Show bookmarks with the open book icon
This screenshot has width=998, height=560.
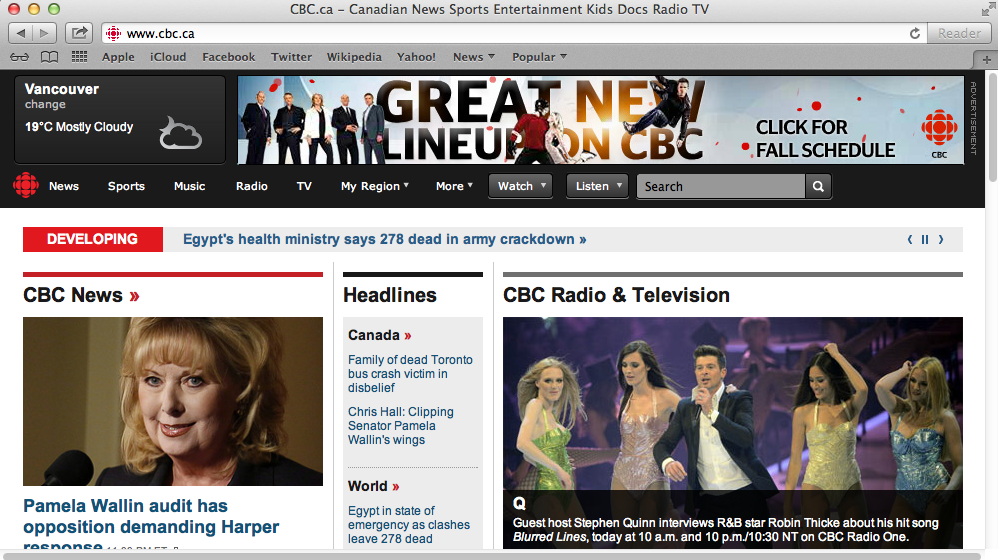(x=49, y=57)
